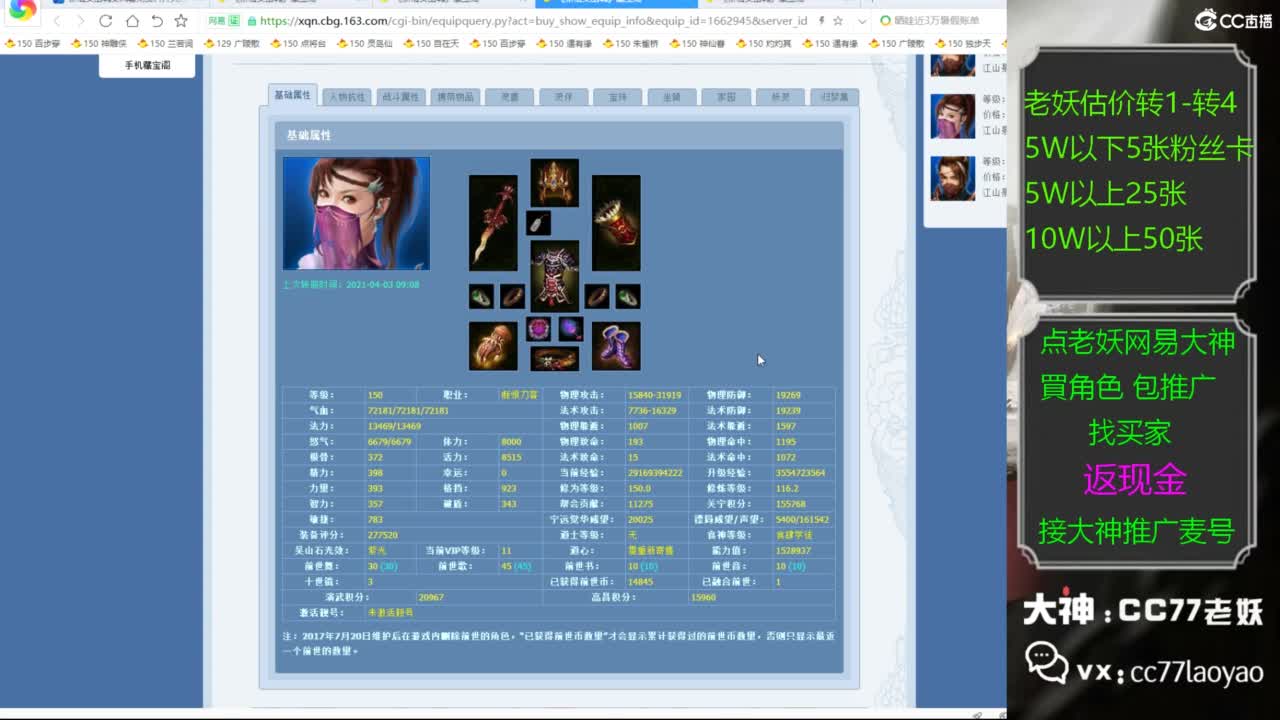
Task: Open the 150 三苦洞 bookmark
Action: (165, 43)
